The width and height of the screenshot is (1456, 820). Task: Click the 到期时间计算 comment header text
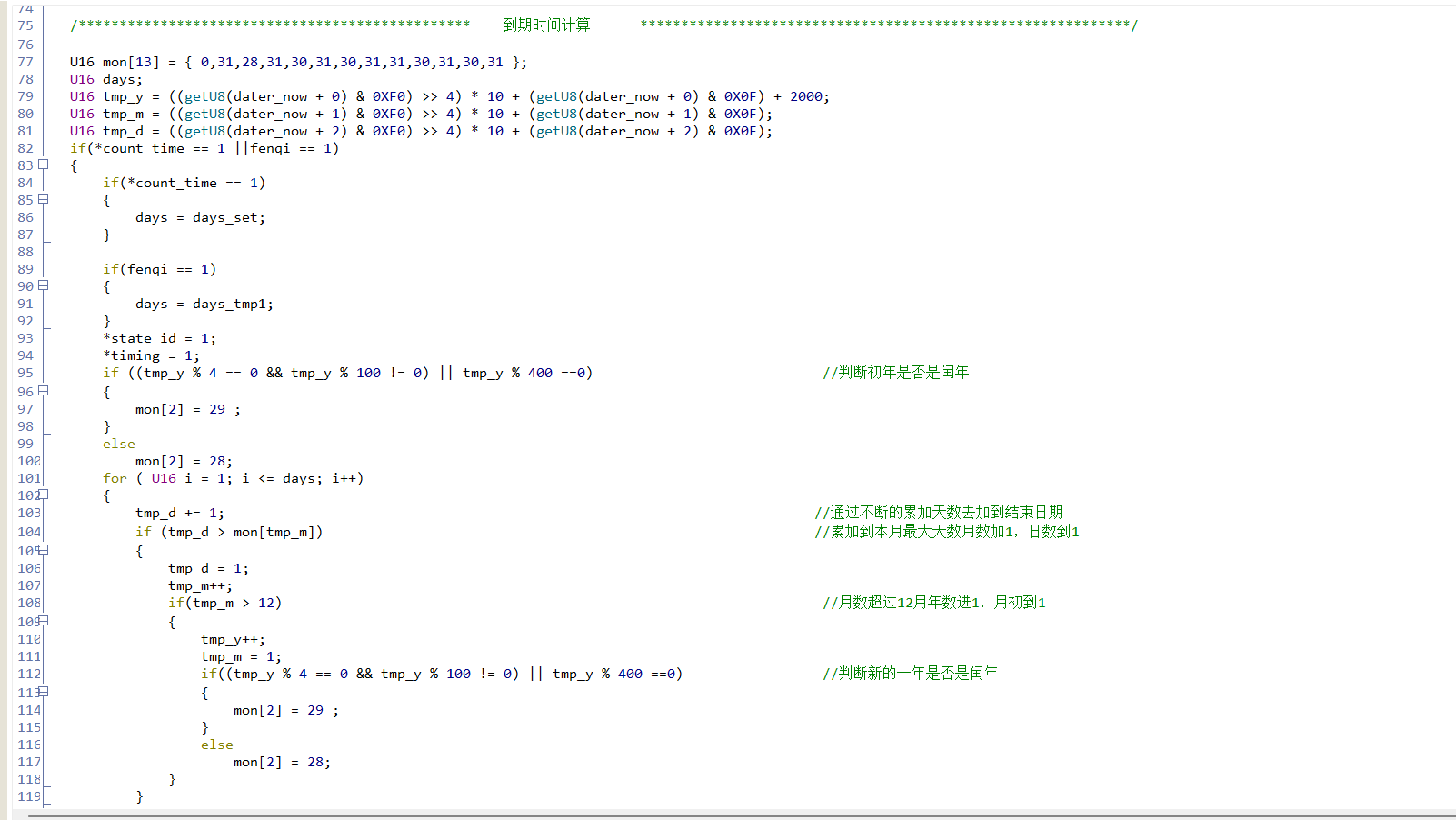pos(546,25)
